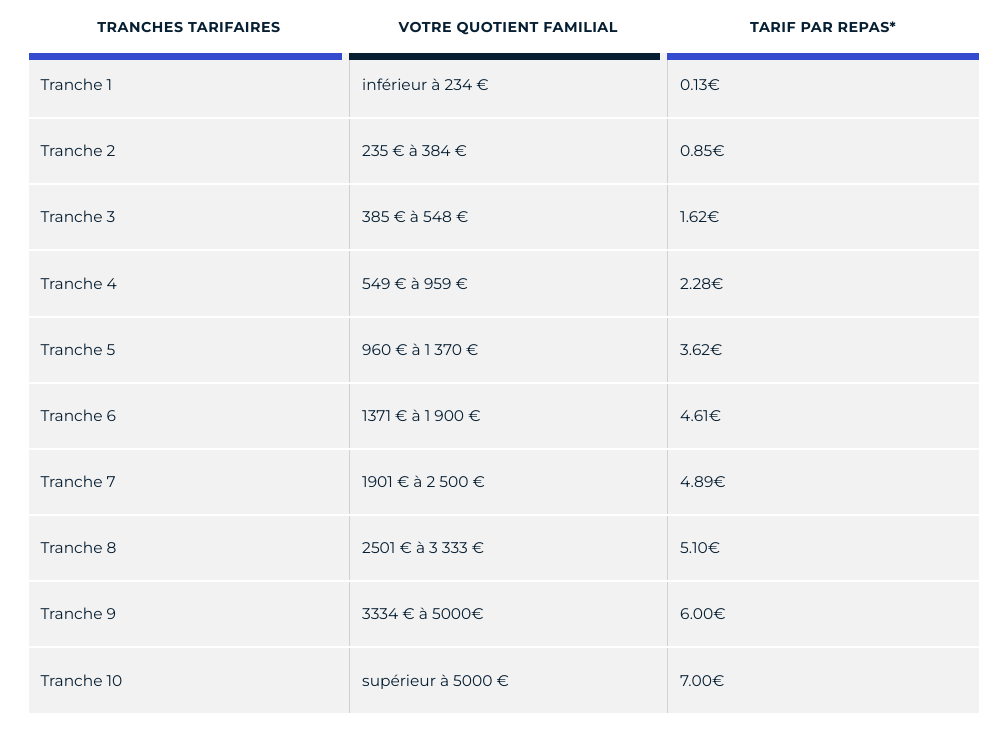Select the 0.13€ tariff cell
The image size is (999, 732).
tap(699, 85)
